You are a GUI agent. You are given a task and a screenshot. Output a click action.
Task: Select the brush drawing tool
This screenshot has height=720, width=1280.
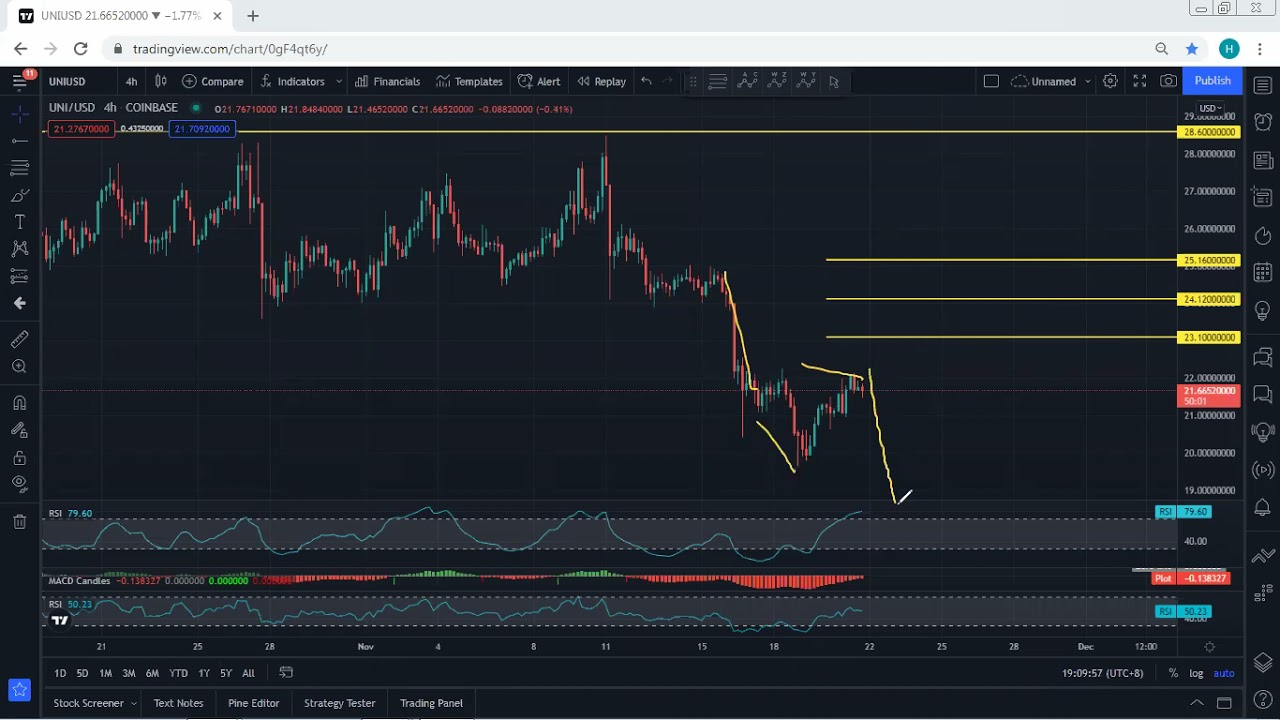20,195
